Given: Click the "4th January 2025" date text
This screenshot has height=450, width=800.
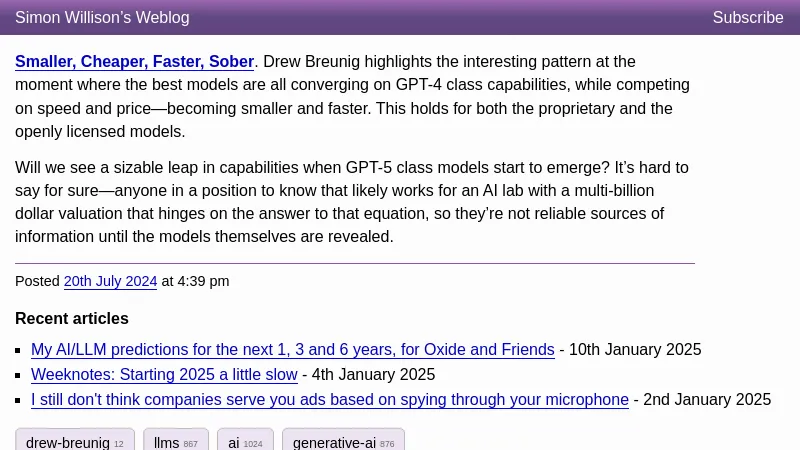Looking at the screenshot, I should 373,375.
